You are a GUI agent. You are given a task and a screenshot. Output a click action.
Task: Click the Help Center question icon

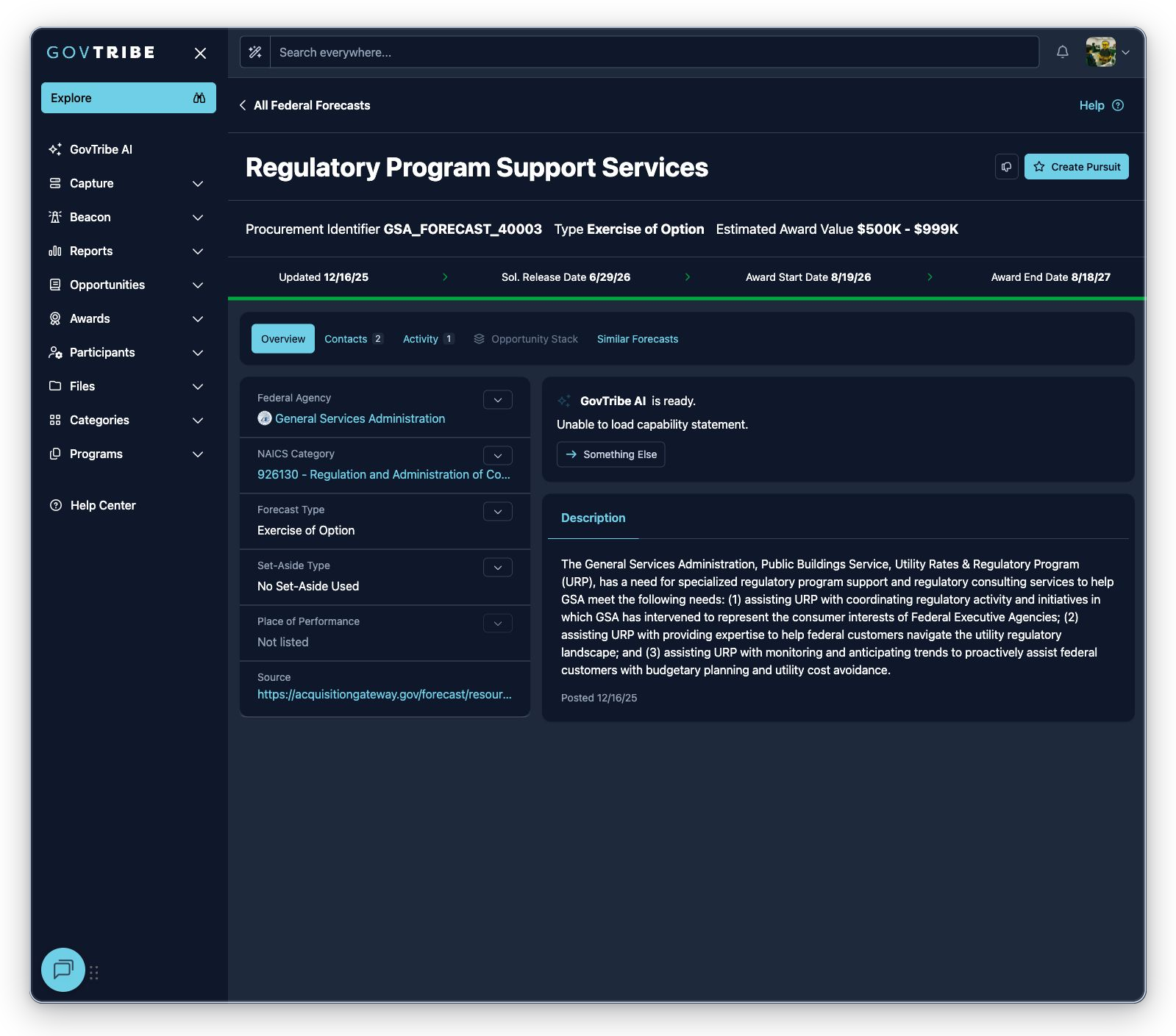pyautogui.click(x=56, y=505)
